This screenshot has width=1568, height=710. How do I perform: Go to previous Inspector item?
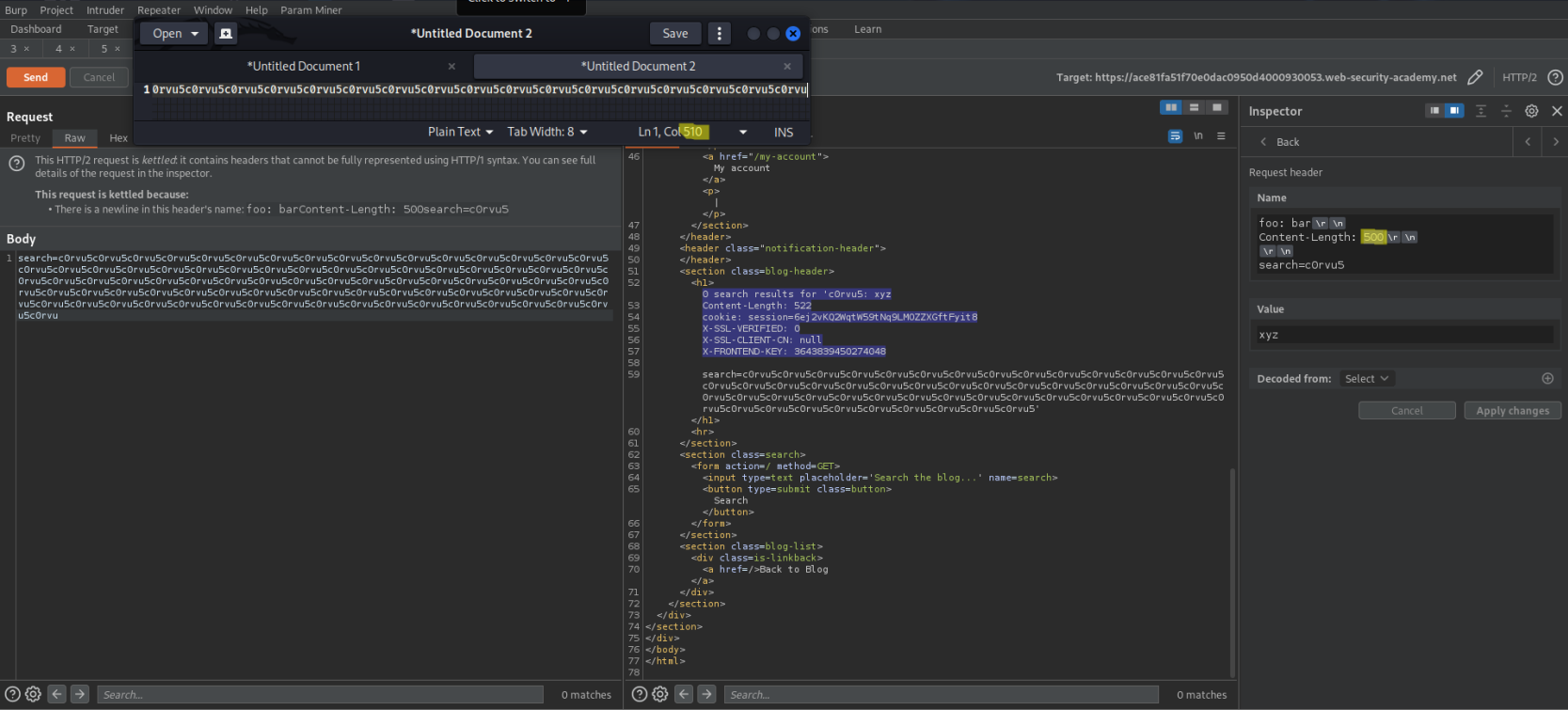tap(1528, 142)
